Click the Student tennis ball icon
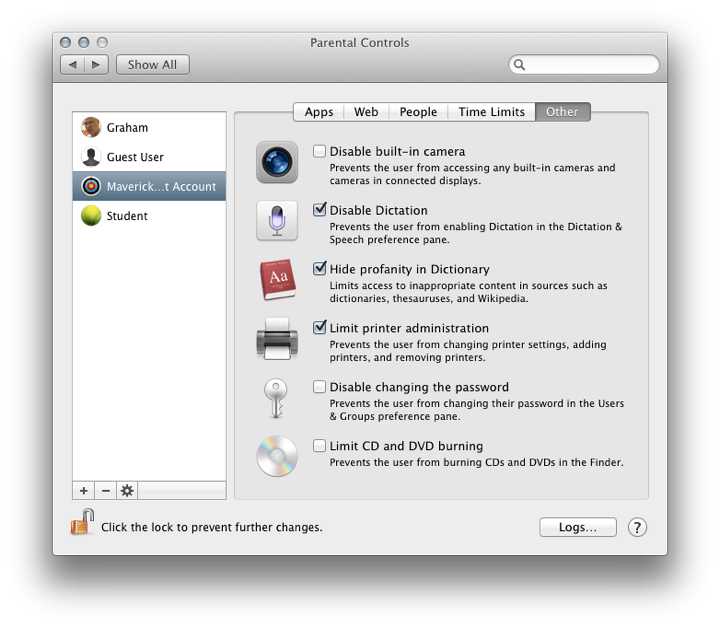Viewport: 720px width, 628px height. (x=91, y=215)
